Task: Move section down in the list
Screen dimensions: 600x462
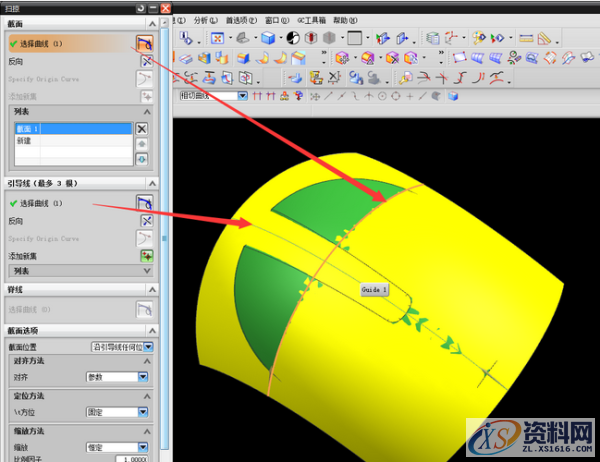Action: (142, 158)
